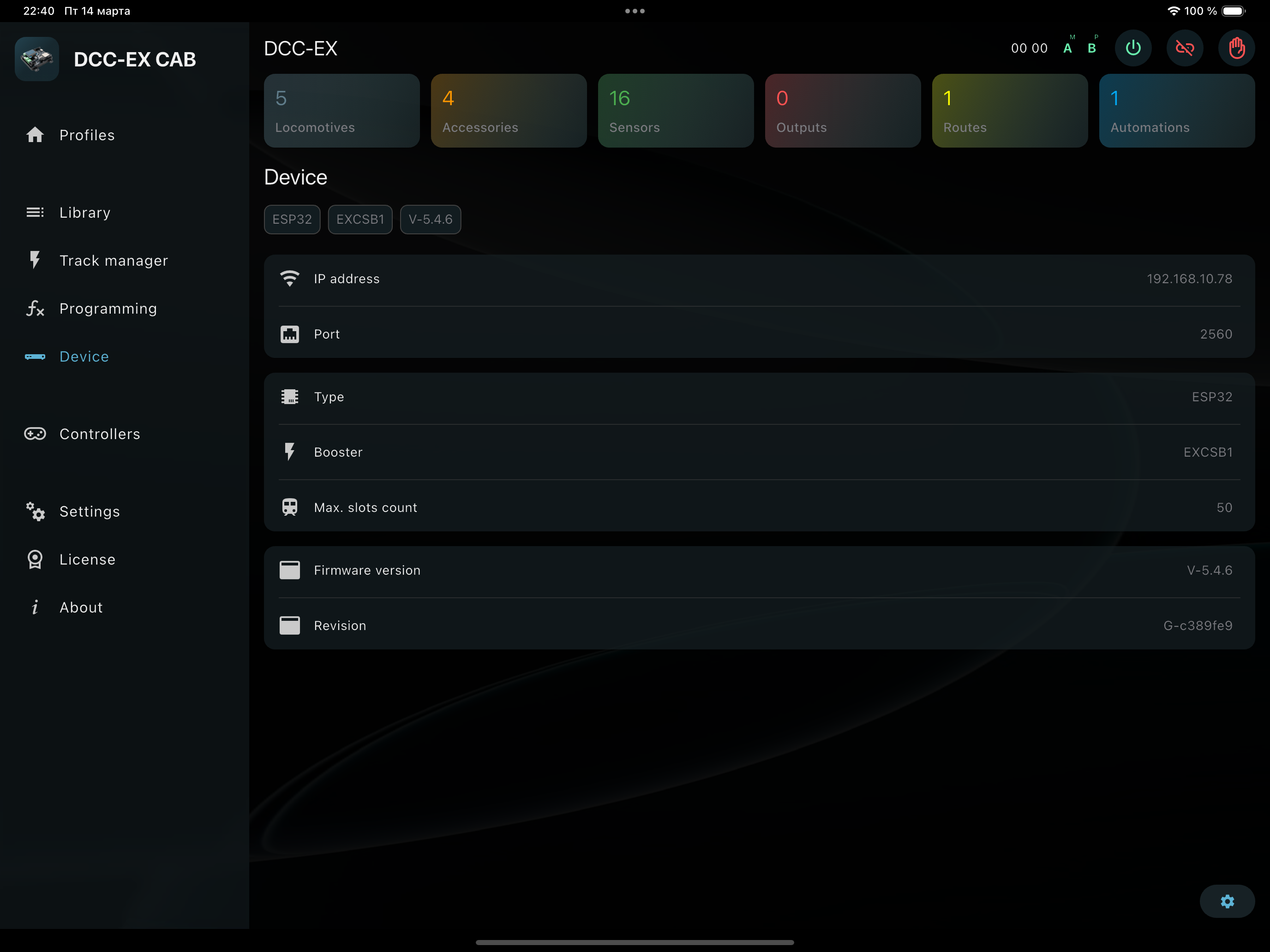Click the ESP32 chip tag
Screen dimensions: 1270x952
point(292,219)
